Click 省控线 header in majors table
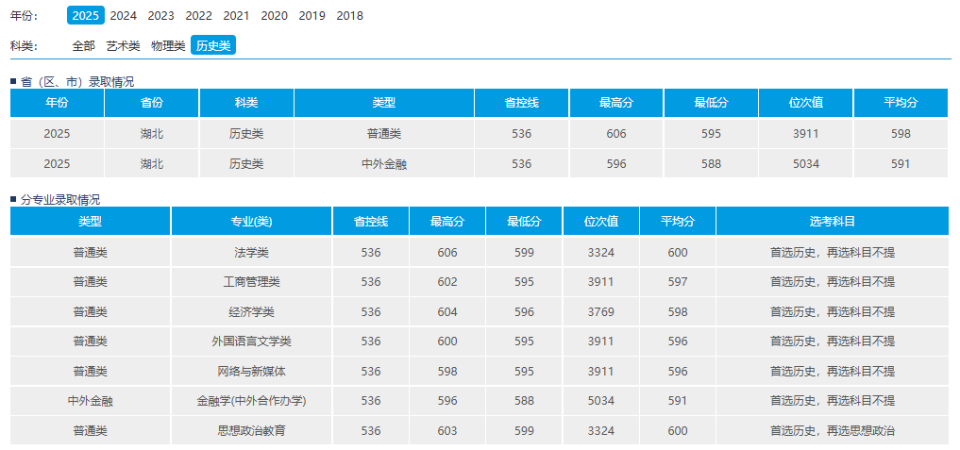The height and width of the screenshot is (450, 960). pyautogui.click(x=371, y=221)
